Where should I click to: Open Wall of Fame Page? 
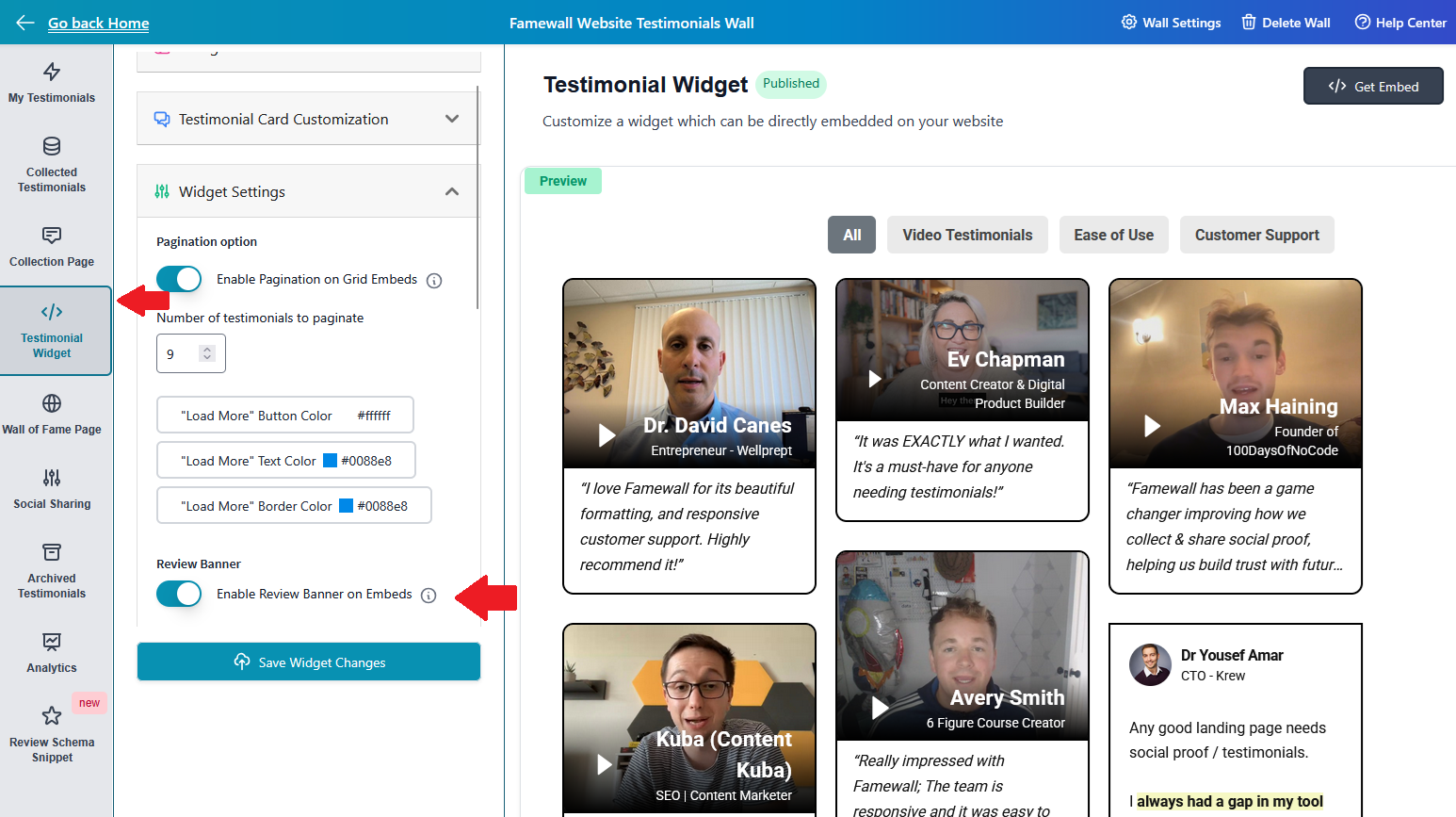point(52,415)
